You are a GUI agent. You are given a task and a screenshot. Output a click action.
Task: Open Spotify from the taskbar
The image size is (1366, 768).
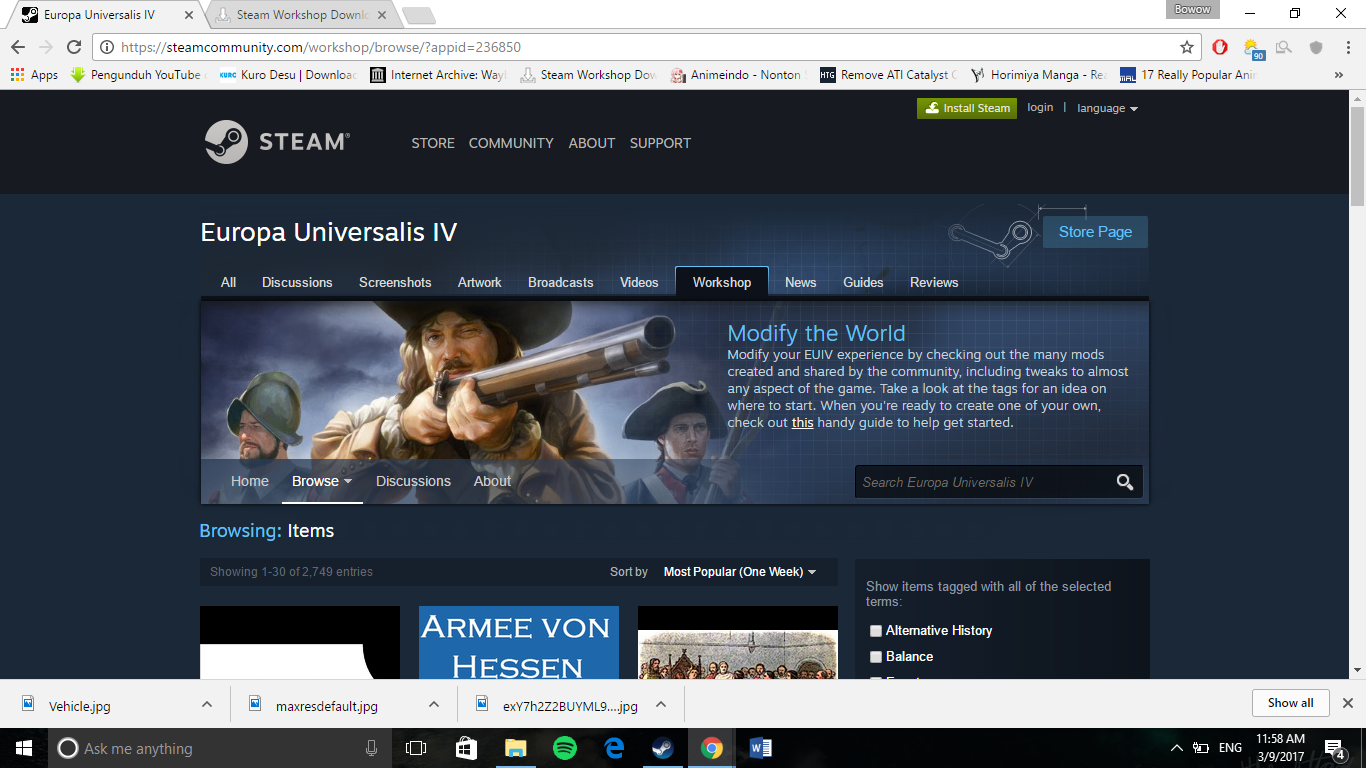tap(564, 748)
